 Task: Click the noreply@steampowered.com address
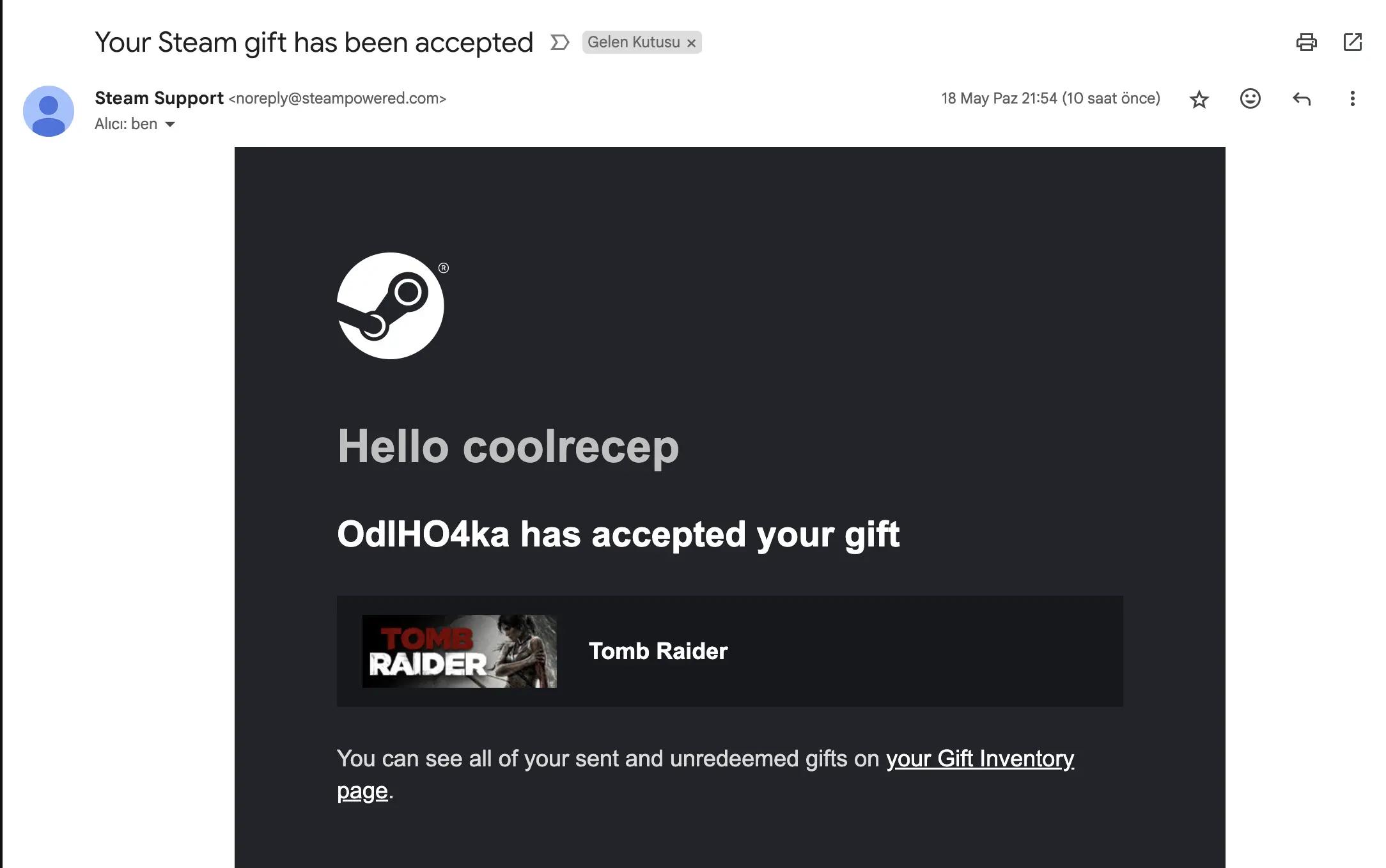pos(338,98)
